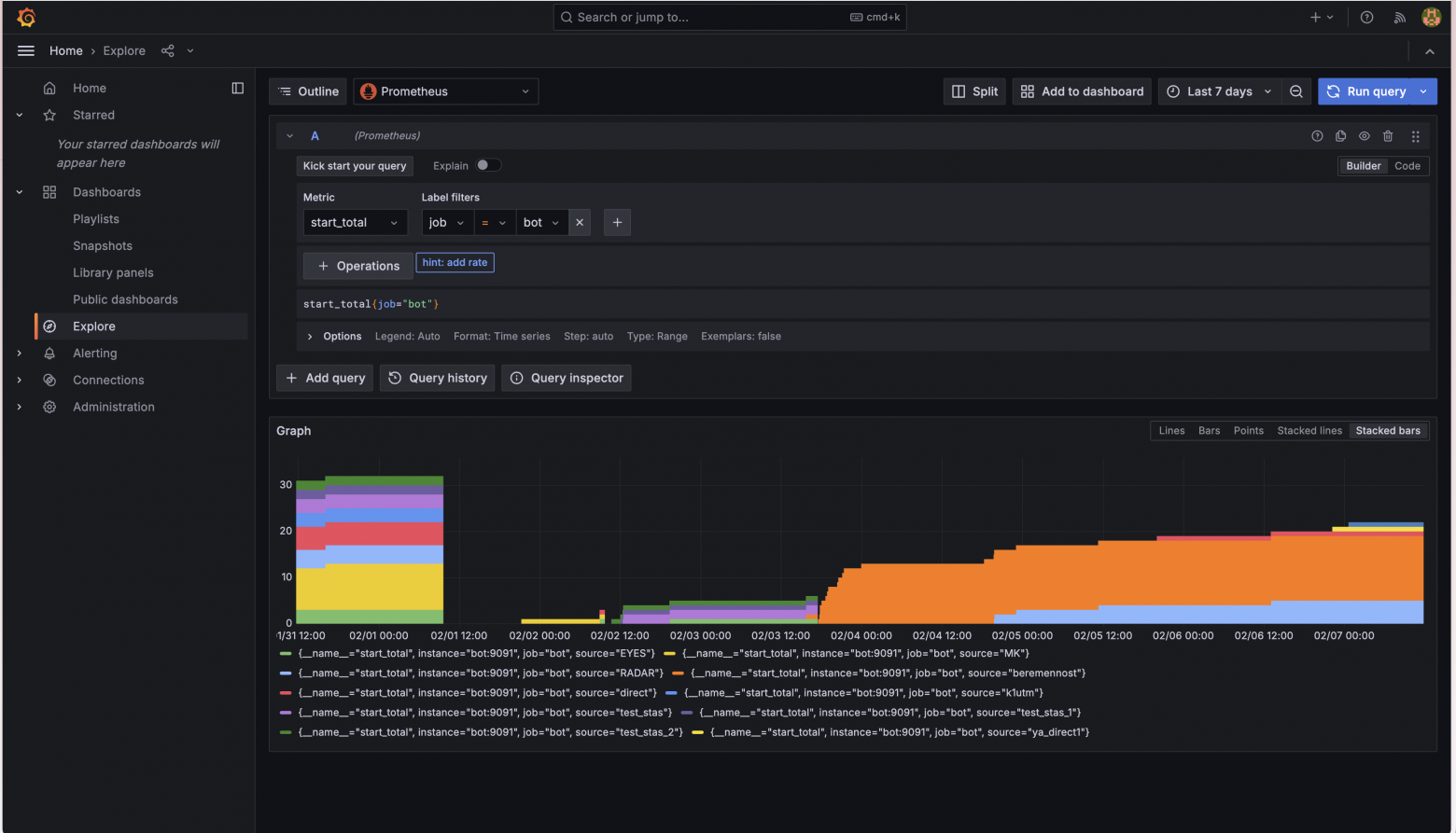The width and height of the screenshot is (1456, 833).
Task: Open Dashboards from the left sidebar
Action: pos(106,191)
